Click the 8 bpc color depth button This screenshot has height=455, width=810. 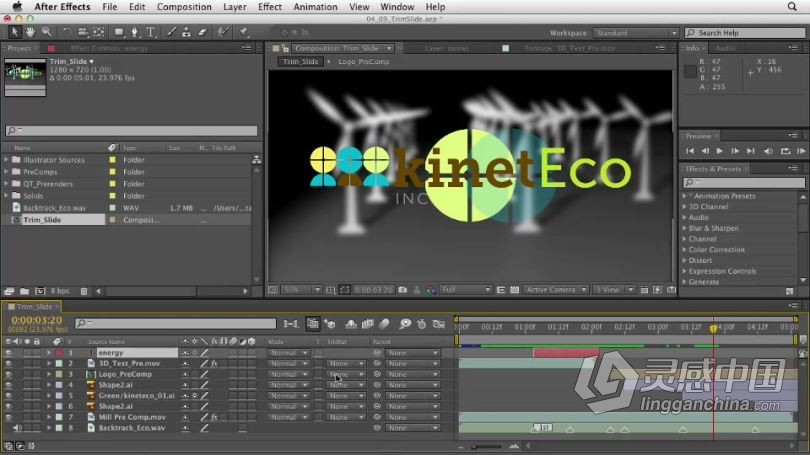[x=60, y=291]
